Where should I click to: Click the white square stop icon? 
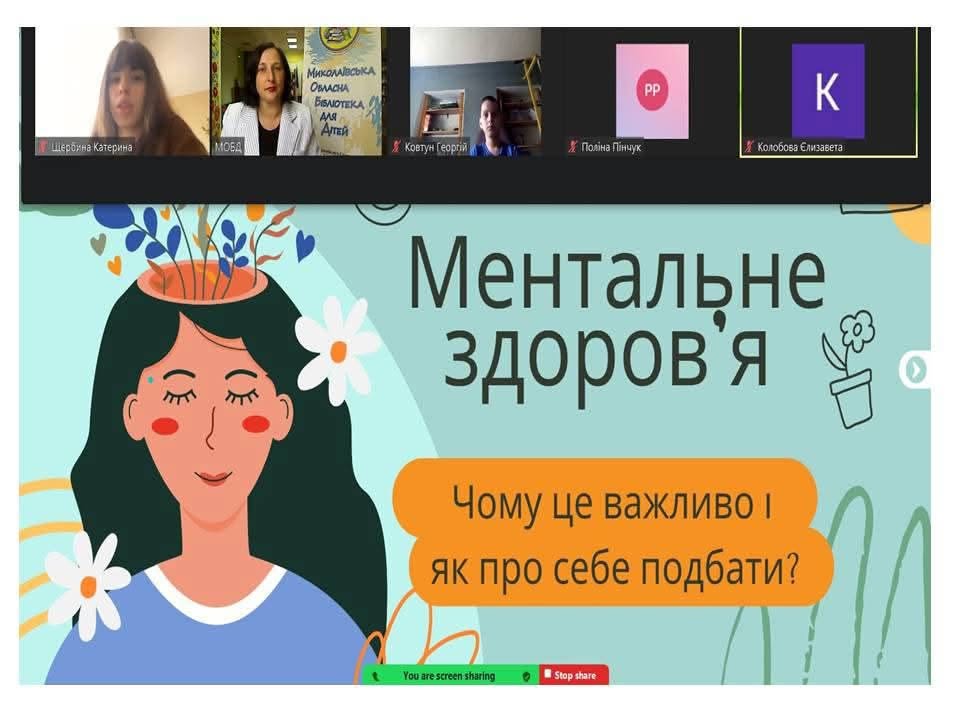[547, 673]
